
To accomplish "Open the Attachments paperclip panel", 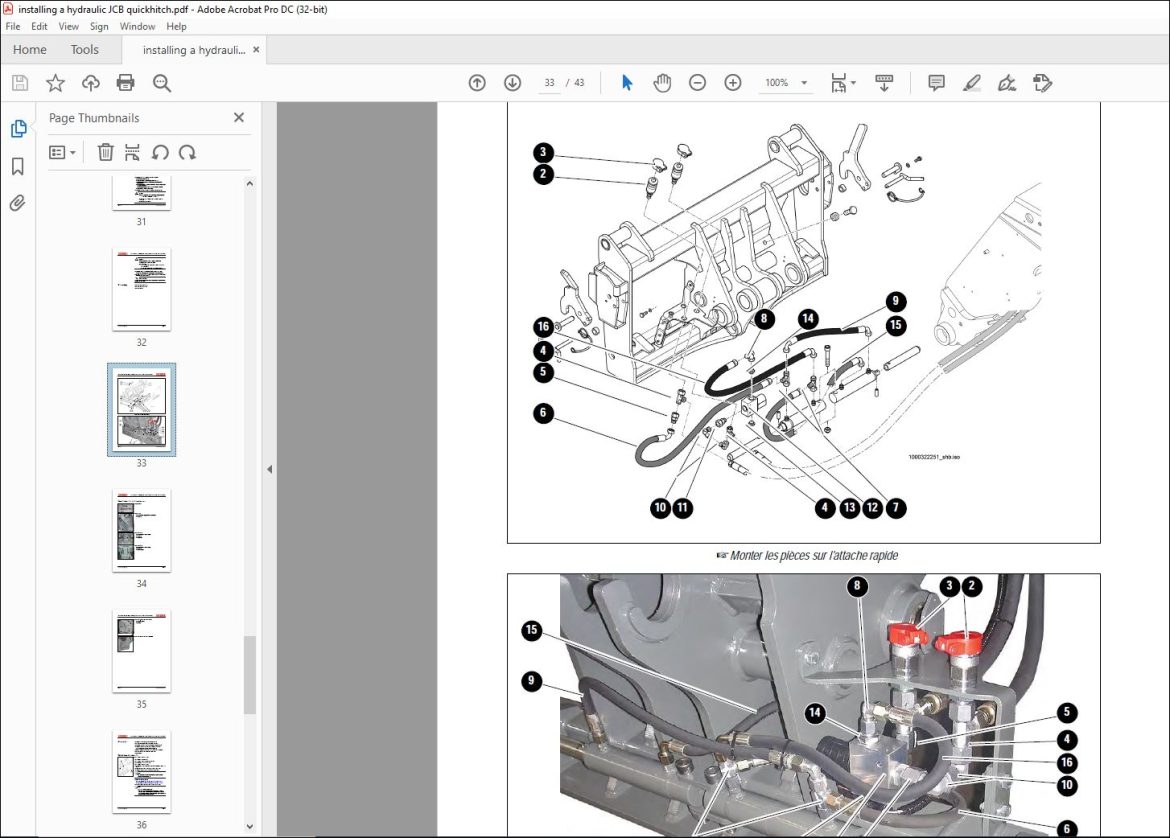I will (x=18, y=203).
